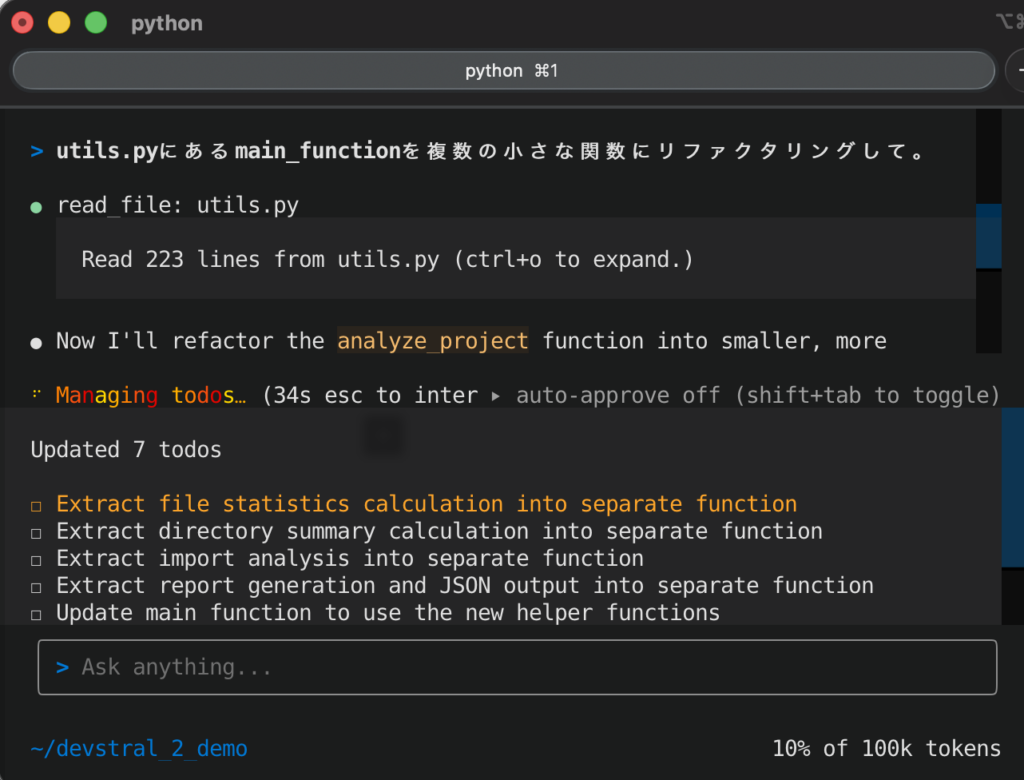Image resolution: width=1024 pixels, height=780 pixels.
Task: Click the 'Updated 7 todos' header
Action: tap(126, 450)
